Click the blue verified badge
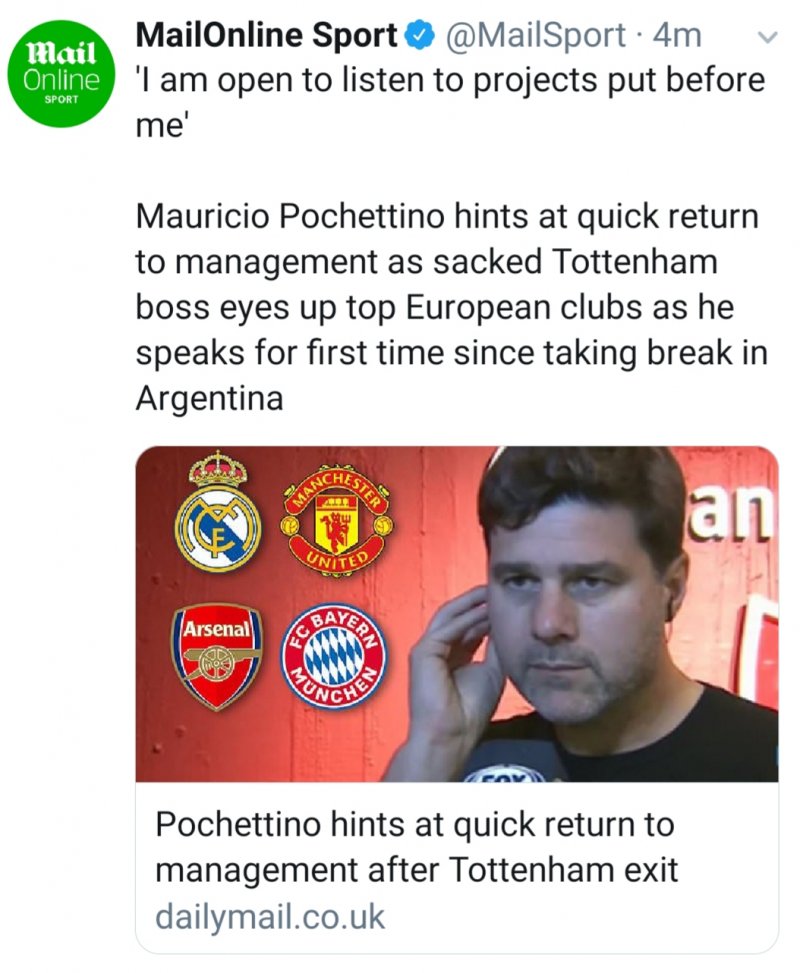Viewport: 800px width, 973px height. click(420, 37)
